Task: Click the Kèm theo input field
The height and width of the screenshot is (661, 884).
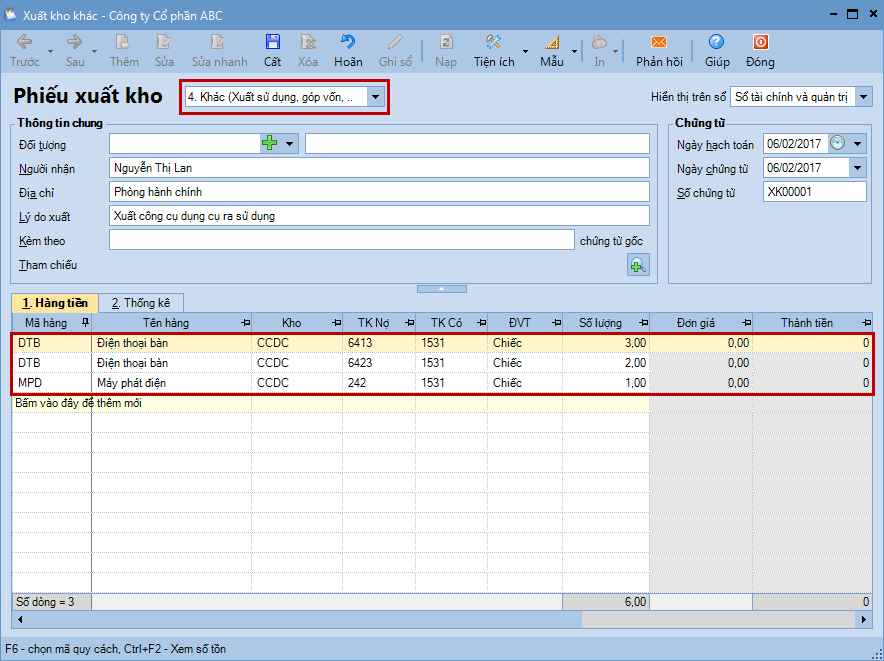Action: [x=341, y=240]
